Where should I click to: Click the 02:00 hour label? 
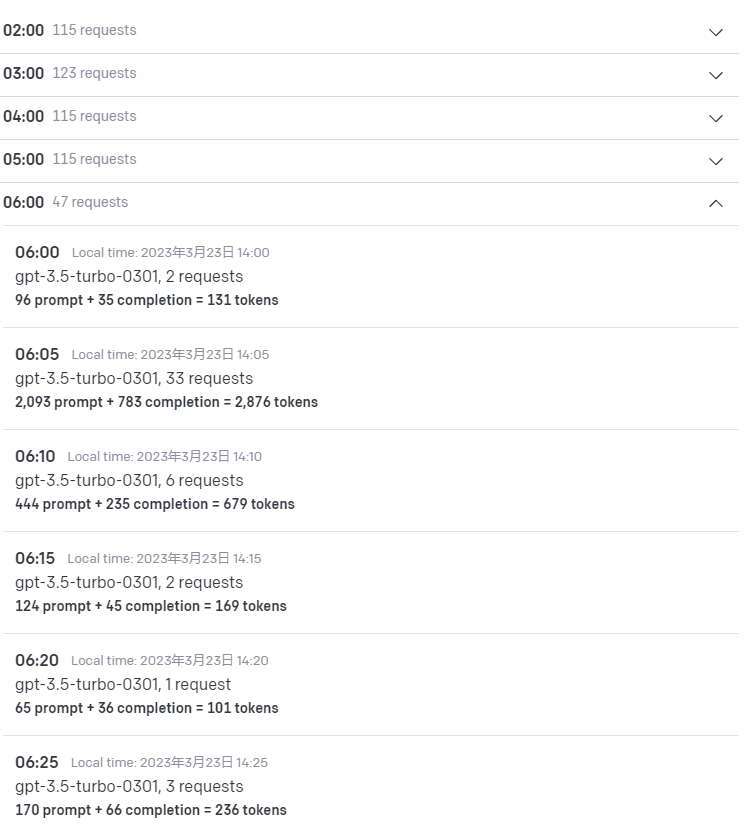click(x=24, y=30)
